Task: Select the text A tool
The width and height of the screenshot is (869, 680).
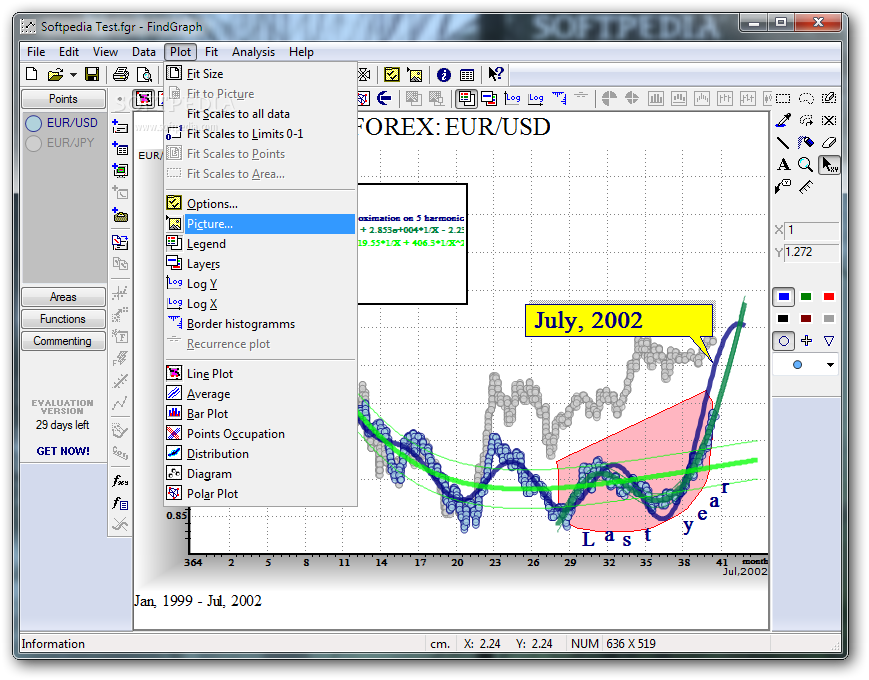Action: tap(783, 165)
